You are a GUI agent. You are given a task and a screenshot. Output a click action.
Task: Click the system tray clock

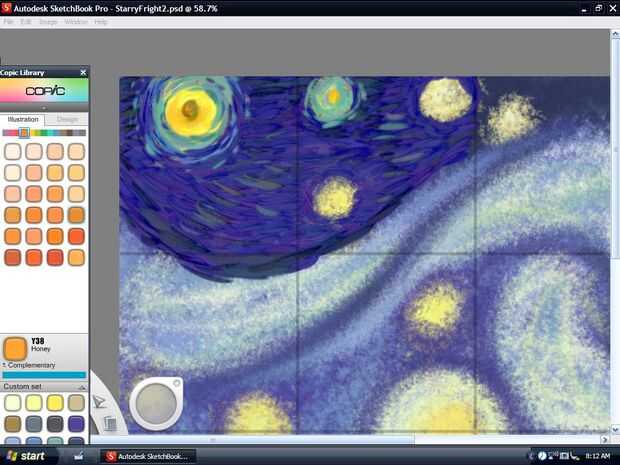pos(597,456)
